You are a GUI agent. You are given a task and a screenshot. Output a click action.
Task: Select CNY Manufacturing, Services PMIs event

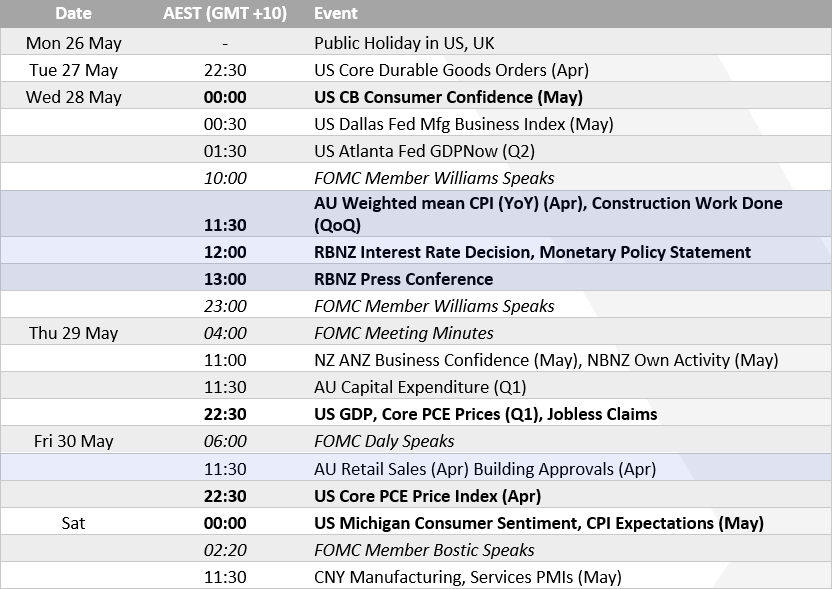(467, 577)
